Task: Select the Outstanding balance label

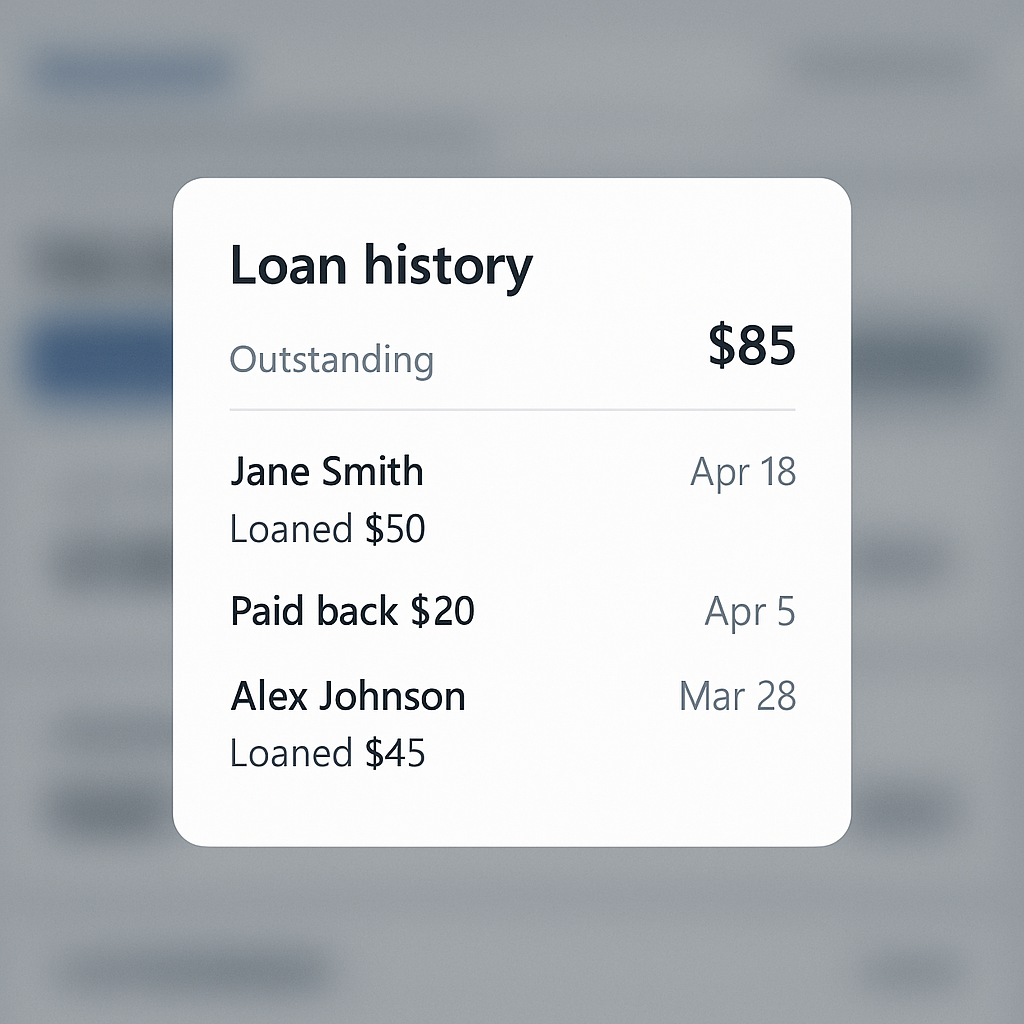Action: 332,359
